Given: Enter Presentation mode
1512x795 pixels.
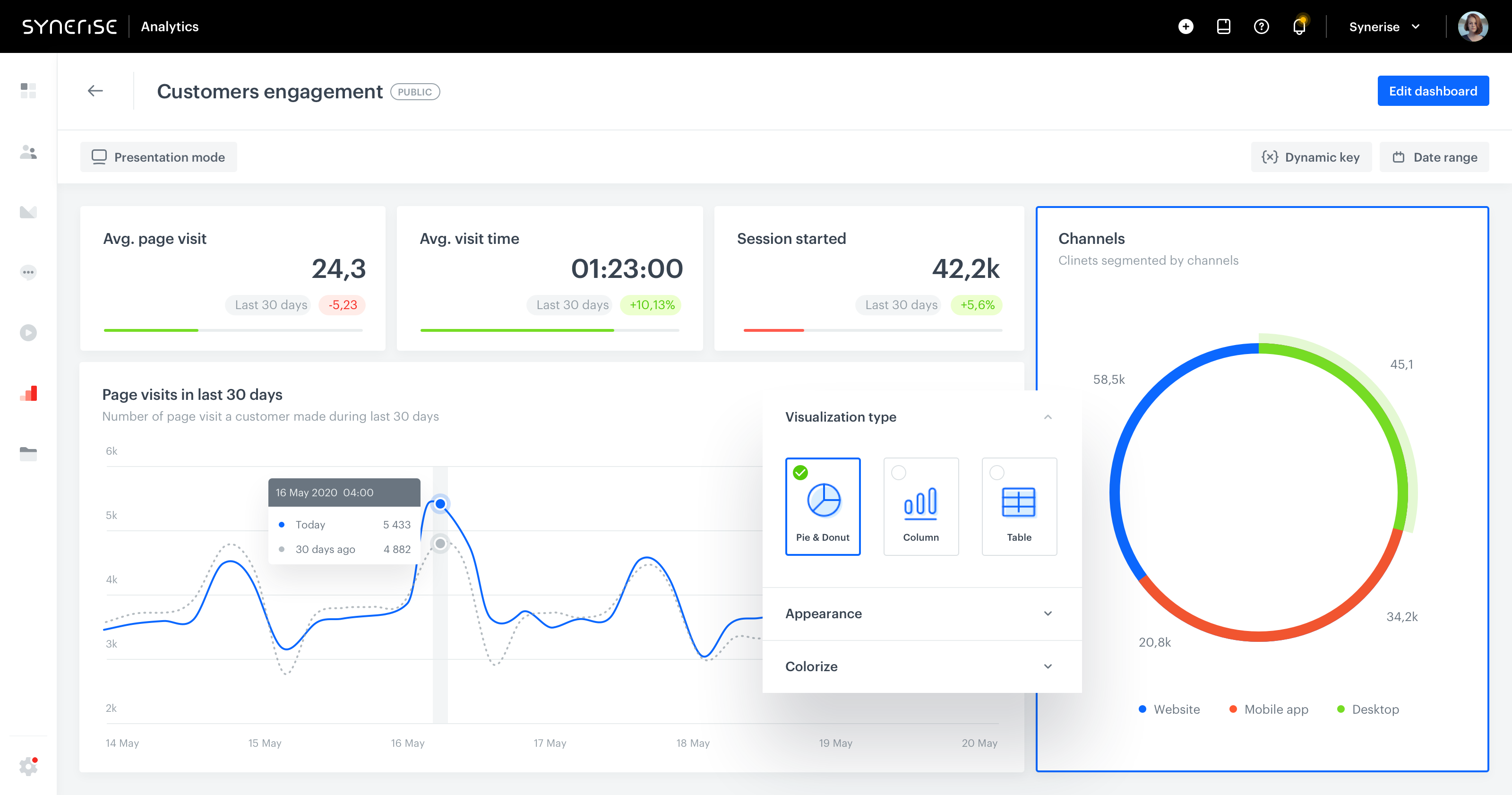Looking at the screenshot, I should coord(158,157).
